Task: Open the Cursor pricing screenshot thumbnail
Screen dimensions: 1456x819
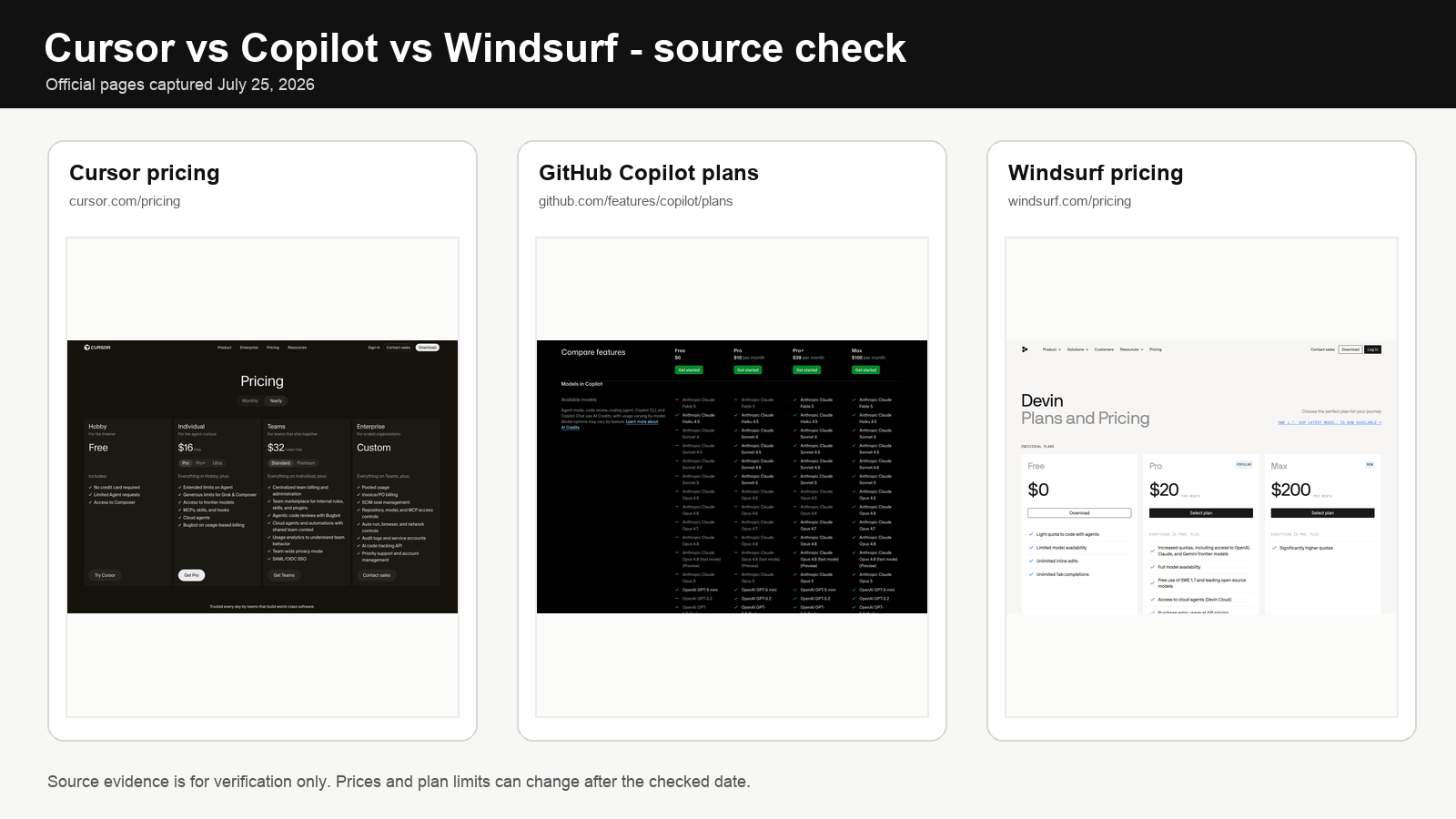Action: click(262, 477)
